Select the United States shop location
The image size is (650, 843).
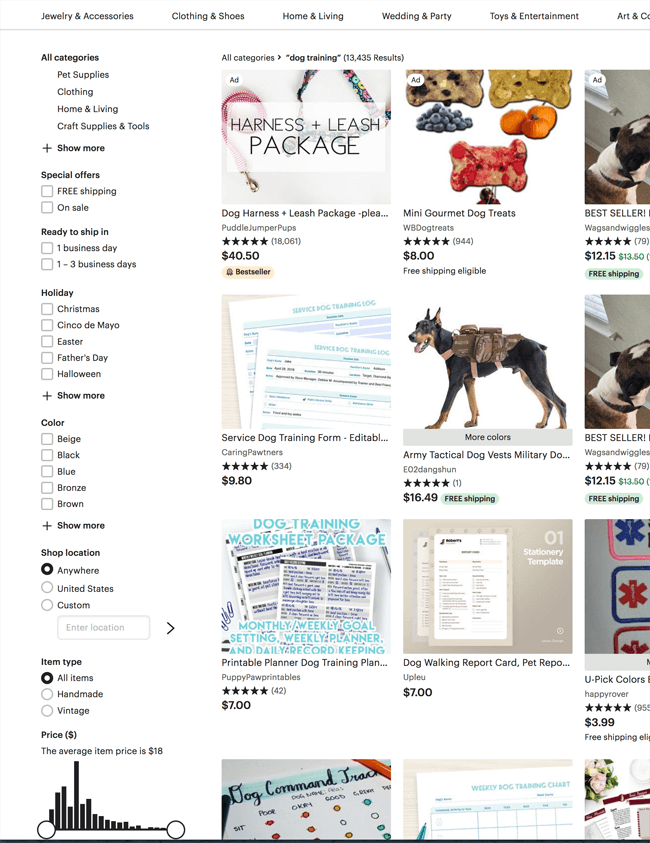(x=47, y=588)
